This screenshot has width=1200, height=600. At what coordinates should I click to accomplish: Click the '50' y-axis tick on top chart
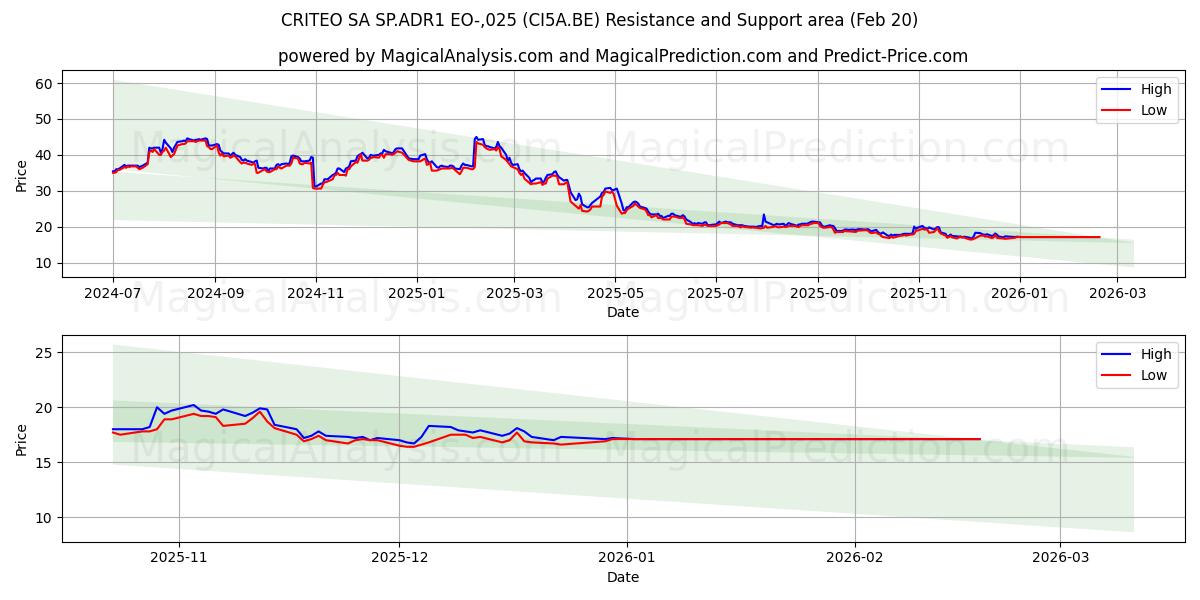(x=43, y=120)
